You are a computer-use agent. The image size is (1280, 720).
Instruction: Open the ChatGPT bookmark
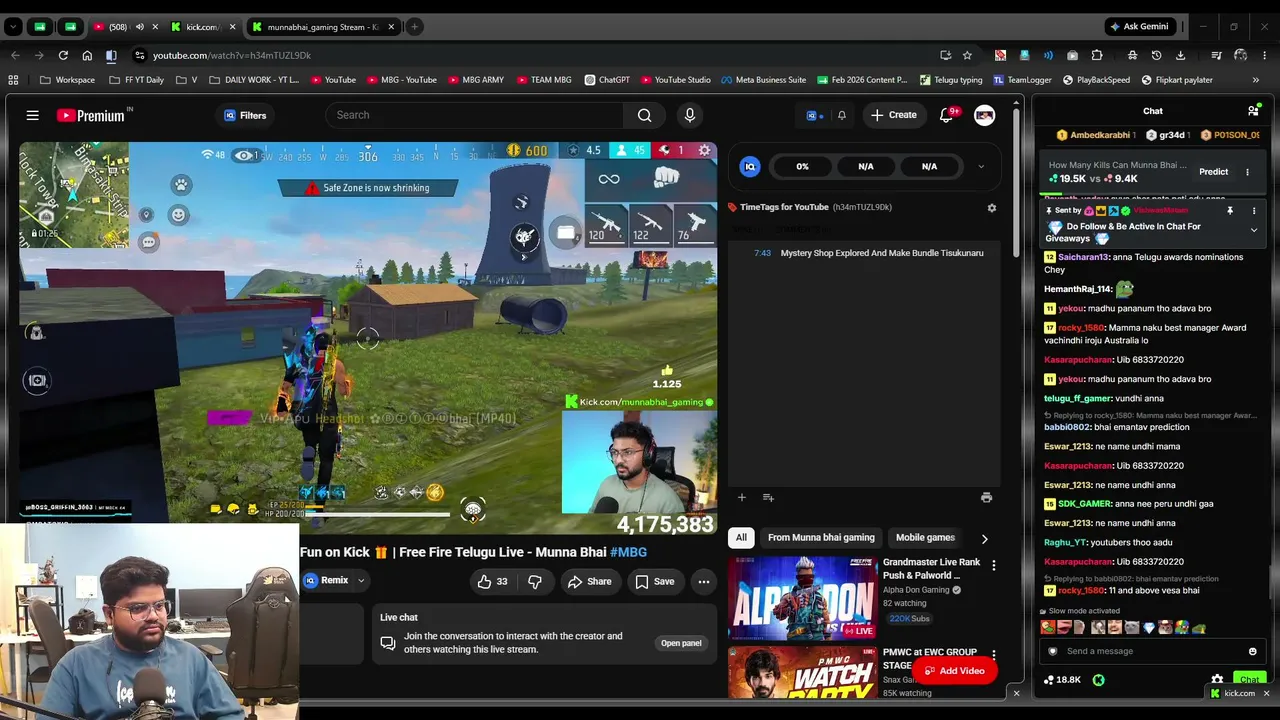(x=606, y=80)
